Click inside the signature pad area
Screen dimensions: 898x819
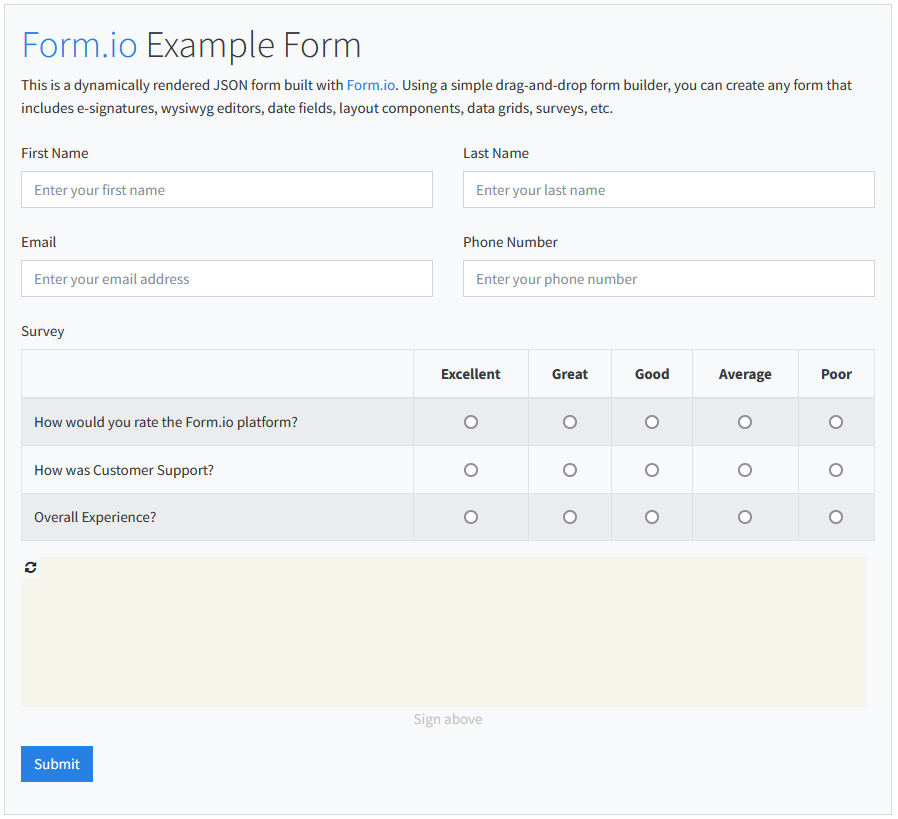pyautogui.click(x=443, y=632)
